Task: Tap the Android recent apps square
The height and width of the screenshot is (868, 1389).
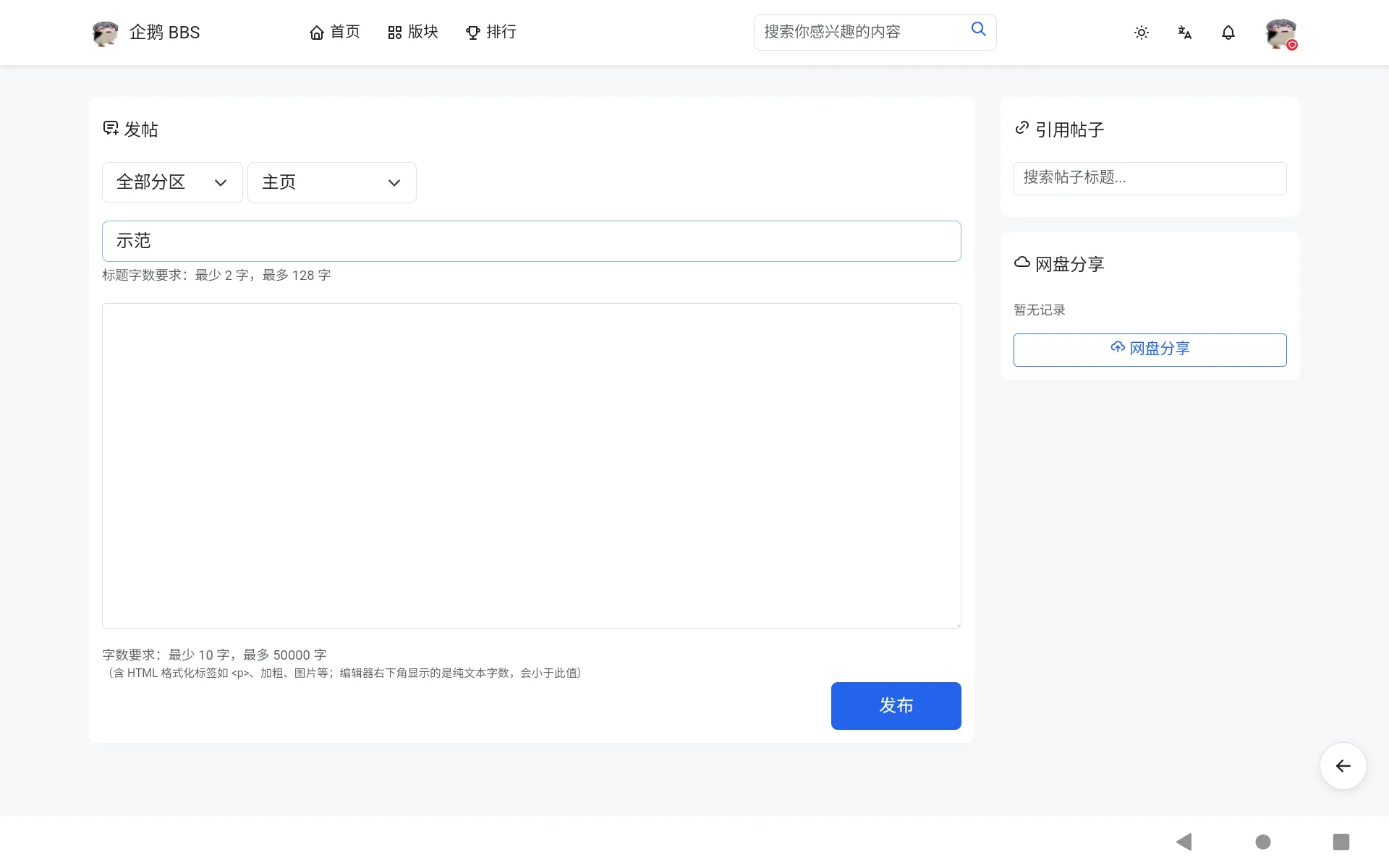Action: pyautogui.click(x=1341, y=842)
